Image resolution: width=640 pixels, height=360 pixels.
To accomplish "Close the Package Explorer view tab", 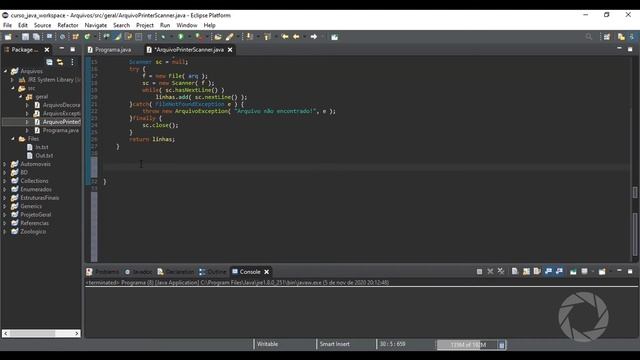I will (x=47, y=50).
